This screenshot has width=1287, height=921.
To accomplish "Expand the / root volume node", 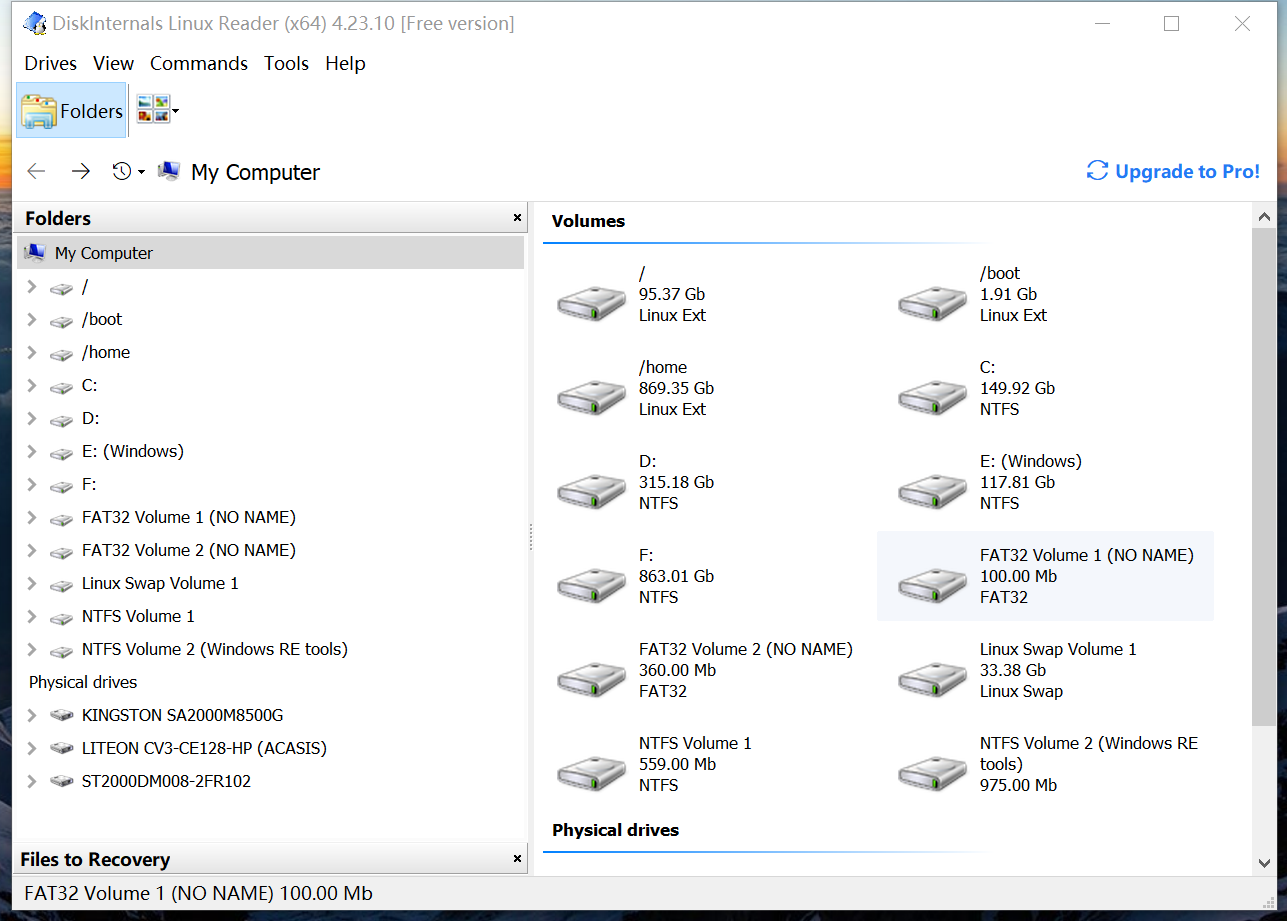I will click(32, 287).
